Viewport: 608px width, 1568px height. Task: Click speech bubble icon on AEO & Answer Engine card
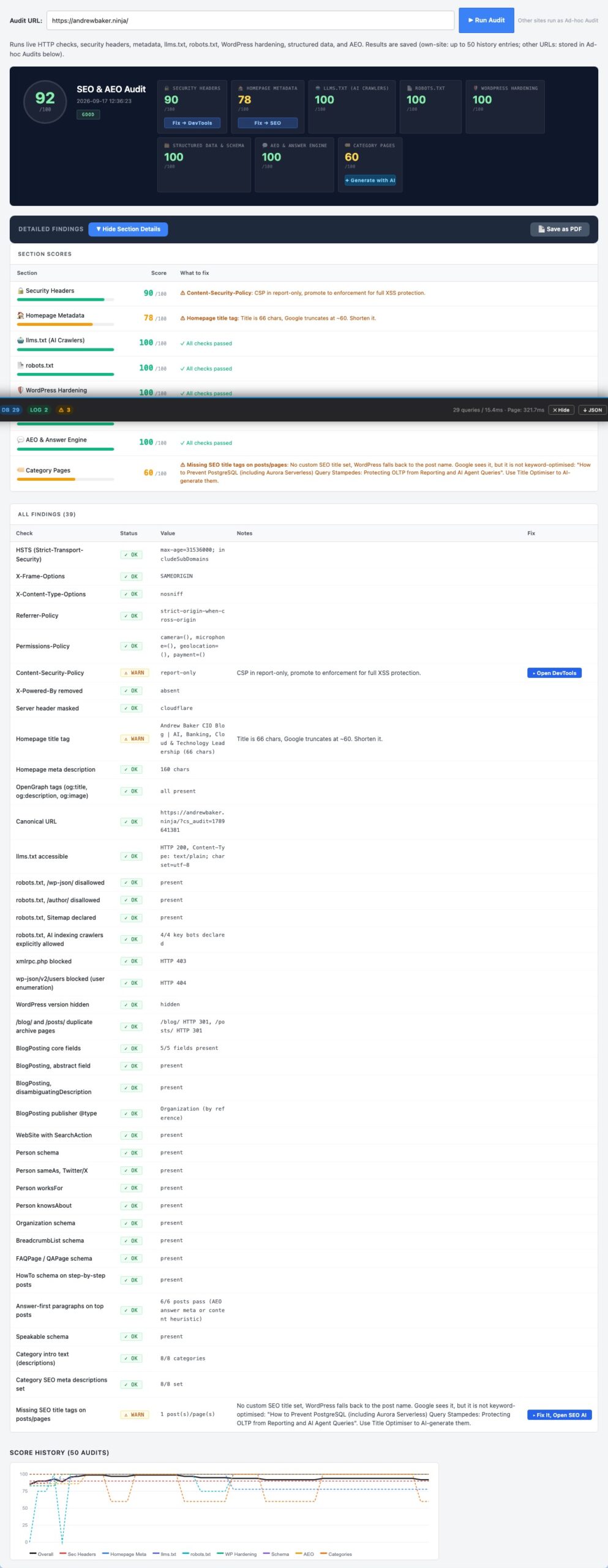[x=265, y=146]
